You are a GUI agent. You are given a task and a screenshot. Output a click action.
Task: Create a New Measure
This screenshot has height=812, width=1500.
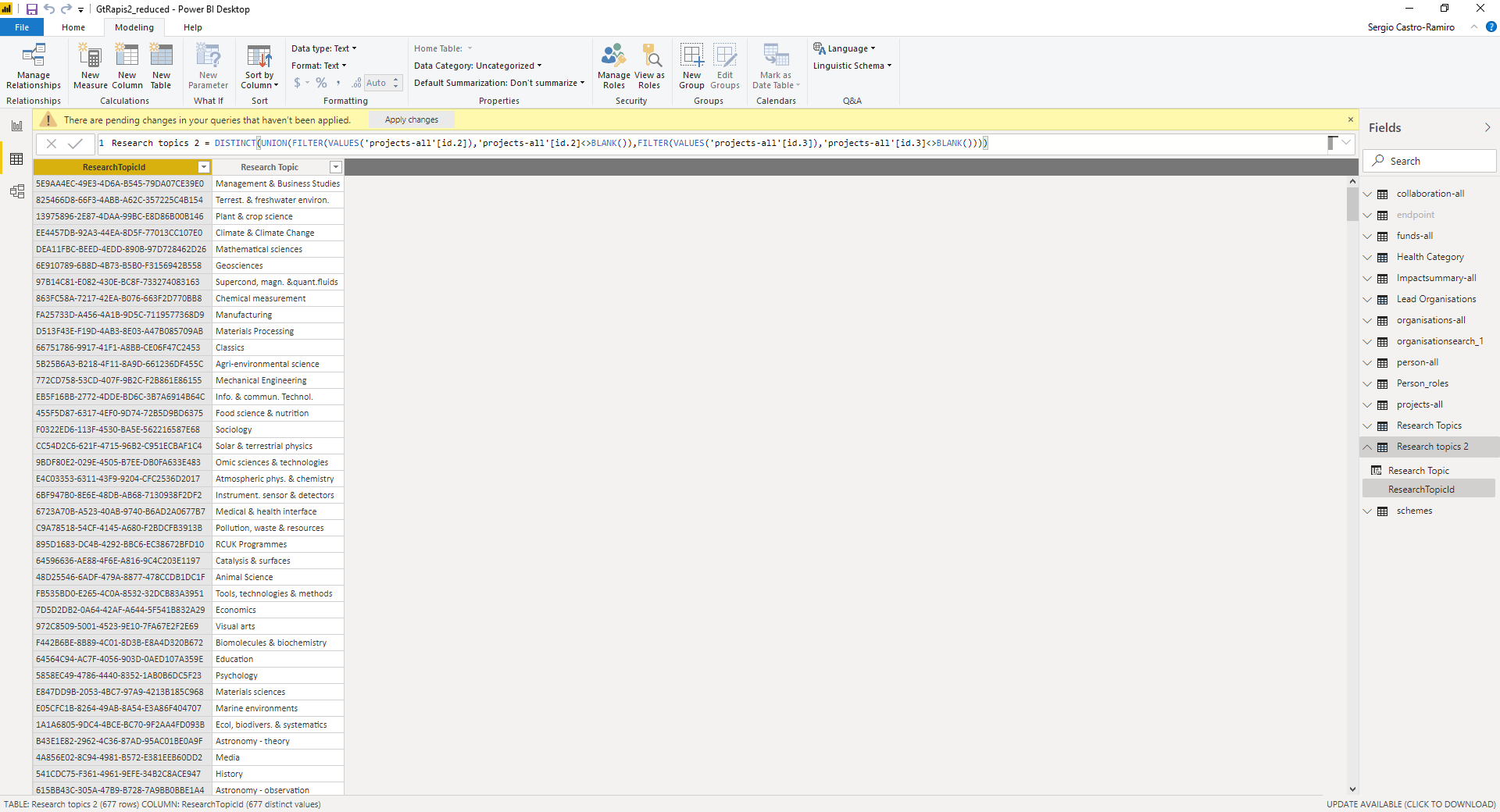pyautogui.click(x=91, y=66)
